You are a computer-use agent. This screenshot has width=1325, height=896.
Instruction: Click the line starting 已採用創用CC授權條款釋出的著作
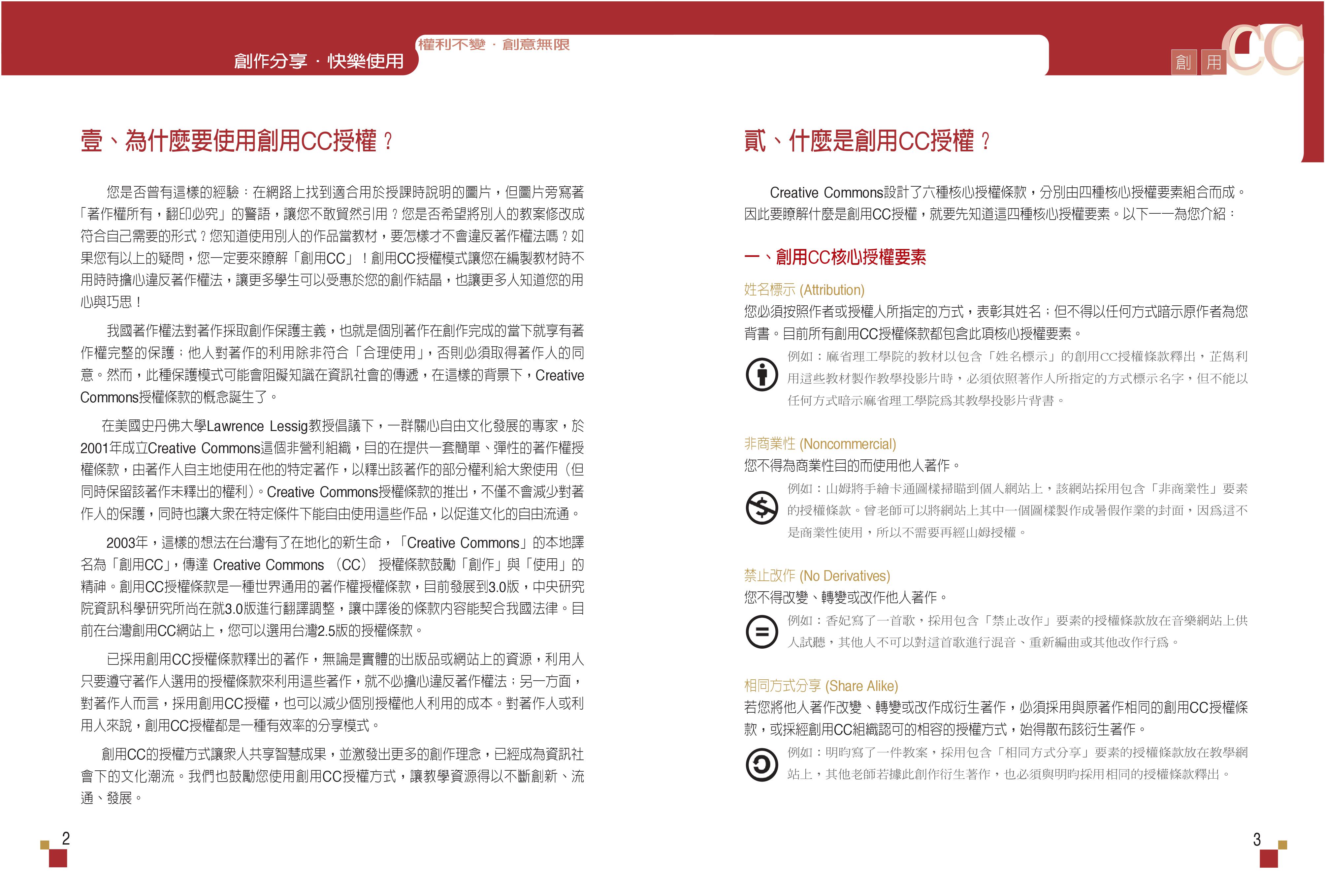pyautogui.click(x=345, y=660)
